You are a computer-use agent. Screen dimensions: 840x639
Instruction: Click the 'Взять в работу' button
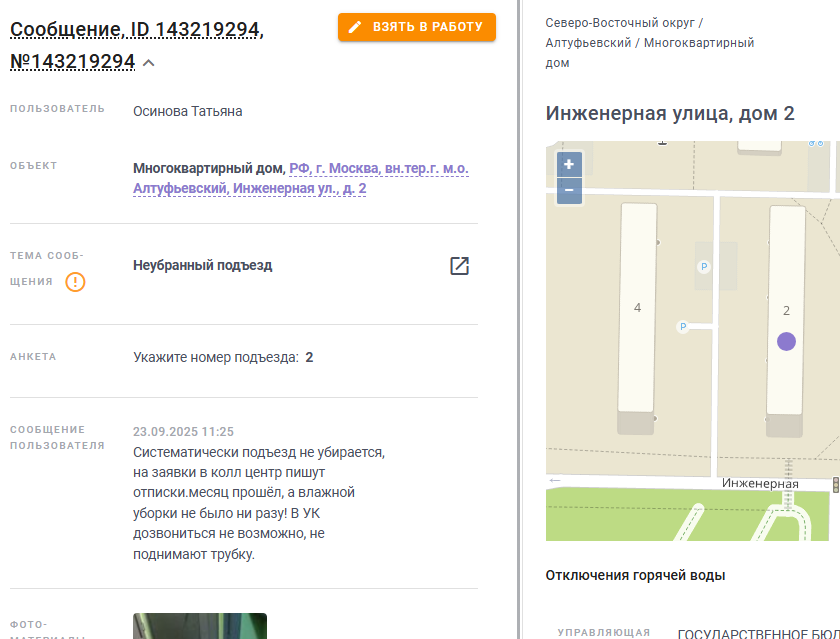[x=417, y=27]
